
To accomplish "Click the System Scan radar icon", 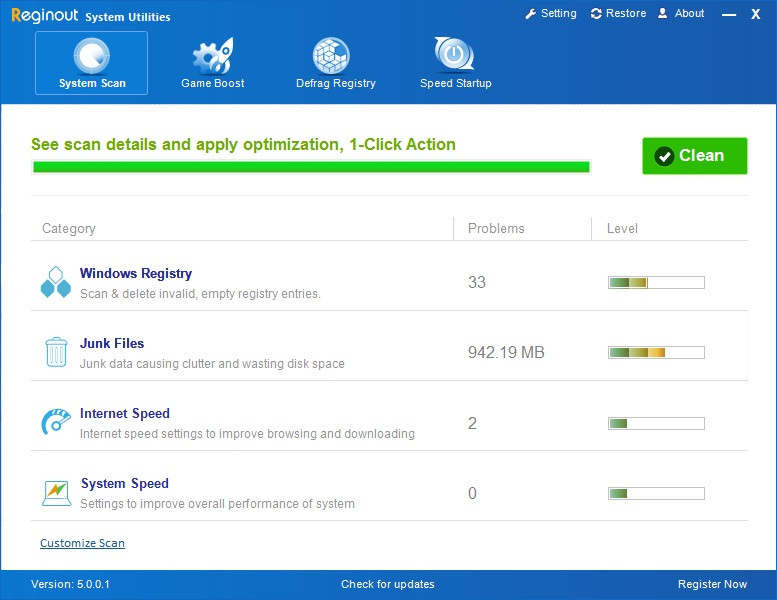I will click(x=92, y=55).
